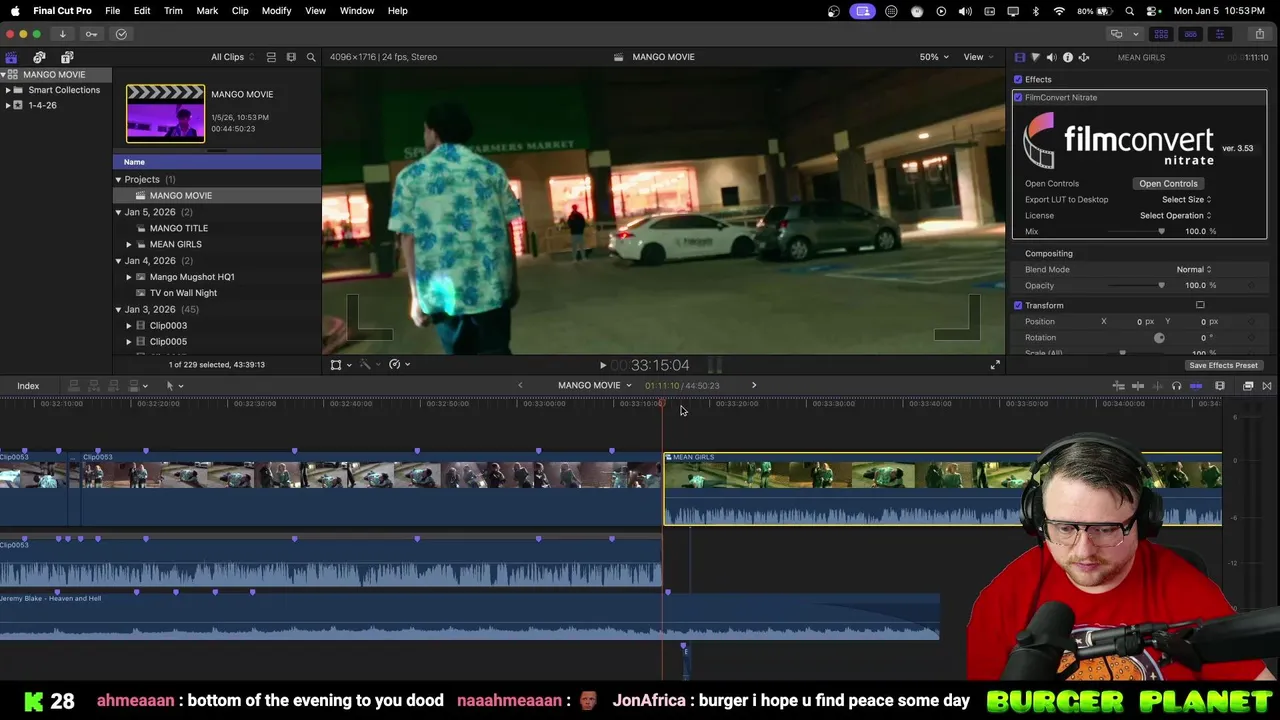Open the Blend Mode Normal dropdown
Image resolution: width=1280 pixels, height=720 pixels.
[1193, 269]
